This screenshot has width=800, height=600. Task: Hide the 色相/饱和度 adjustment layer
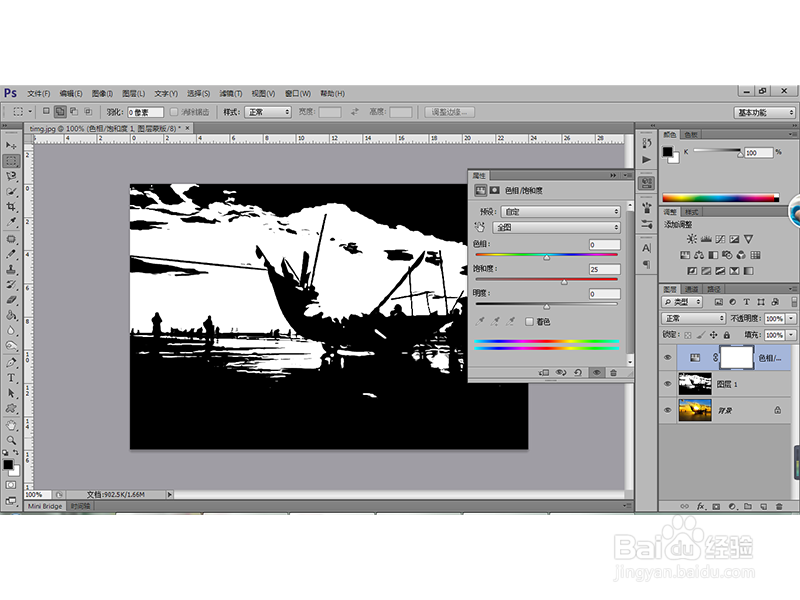pyautogui.click(x=667, y=358)
